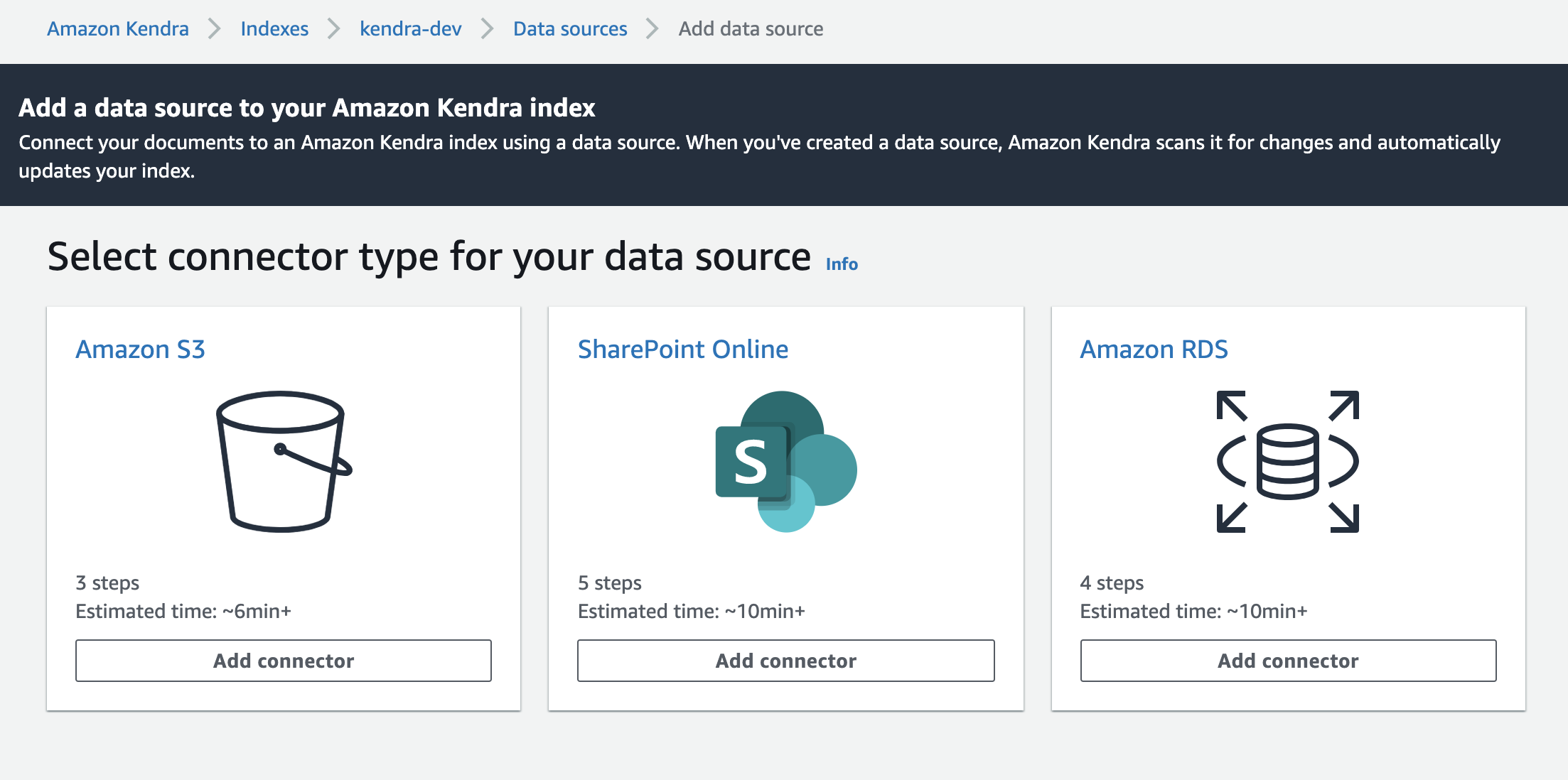Add connector for SharePoint Online
Viewport: 1568px width, 780px height.
click(785, 661)
